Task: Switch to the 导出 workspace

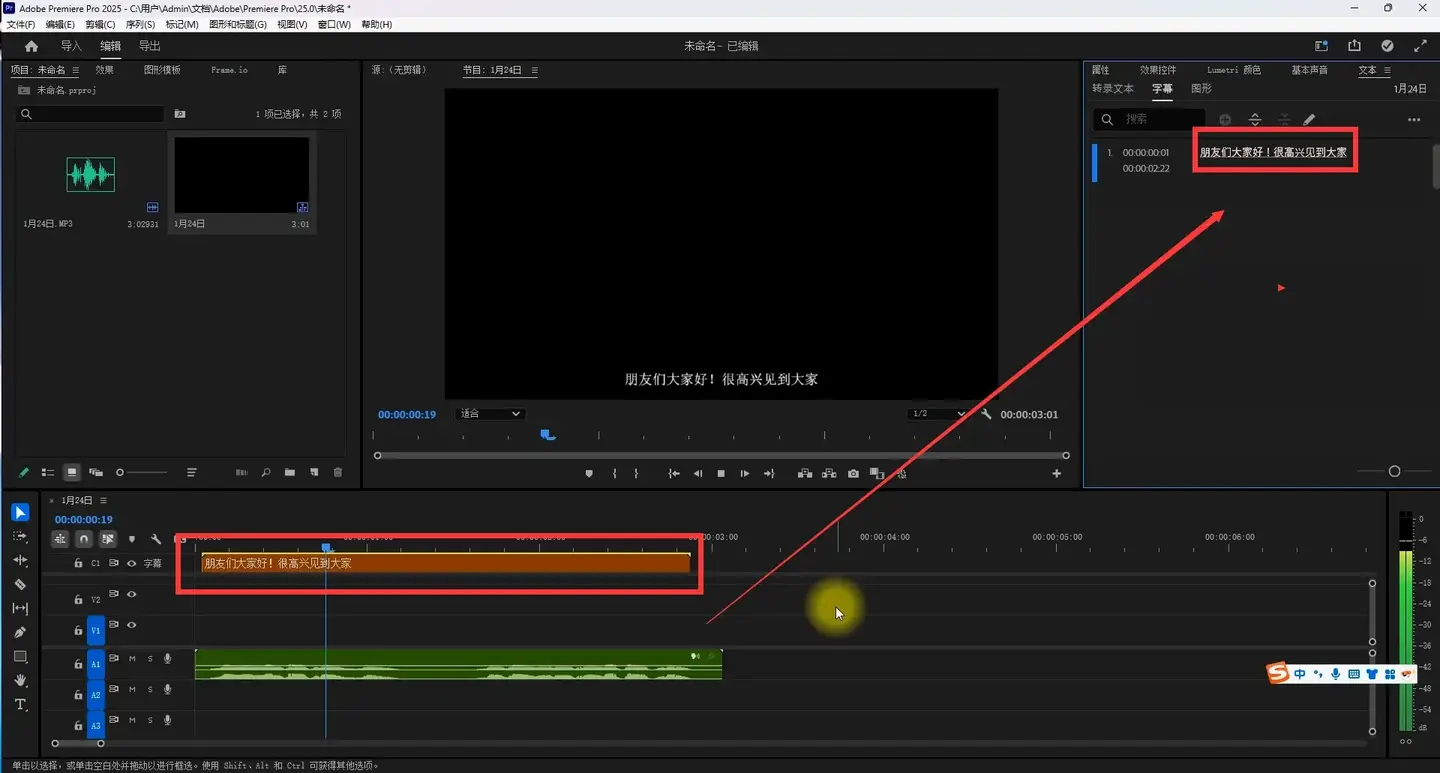Action: coord(149,46)
